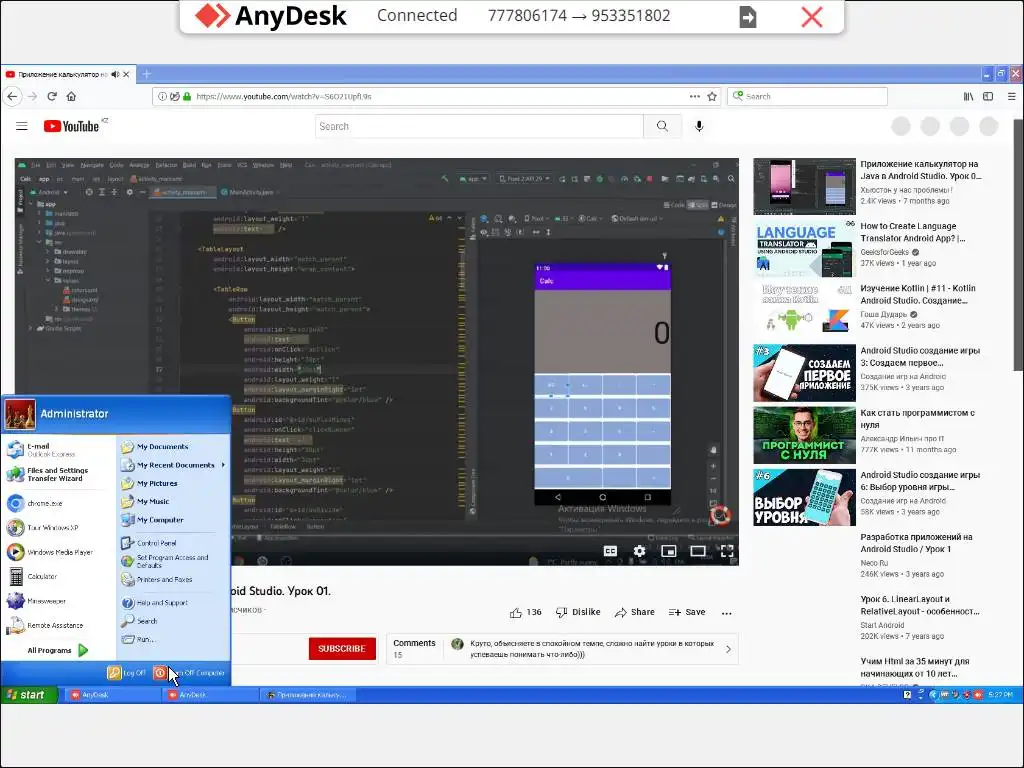
Task: Enable miniplayer mode on video
Action: [x=669, y=551]
